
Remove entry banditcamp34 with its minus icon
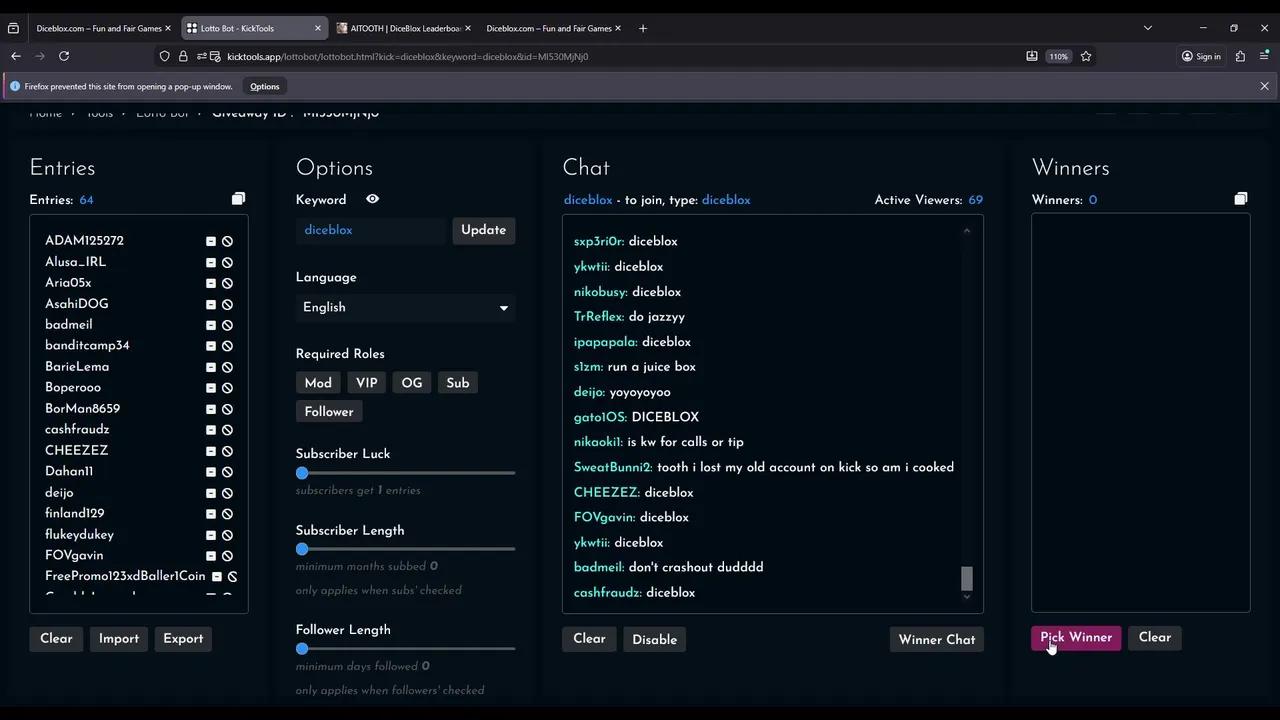pos(211,346)
